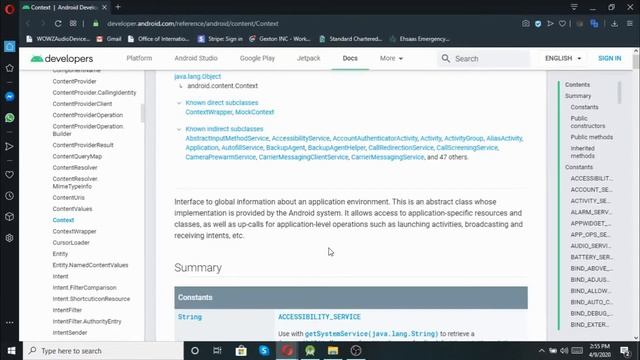Open the My Flow sidebar icon
Screen dimensions: 640x360
click(9, 146)
